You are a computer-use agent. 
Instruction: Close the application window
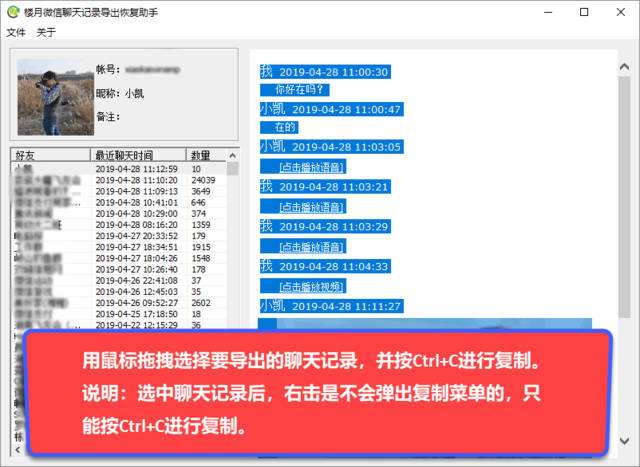click(x=620, y=12)
